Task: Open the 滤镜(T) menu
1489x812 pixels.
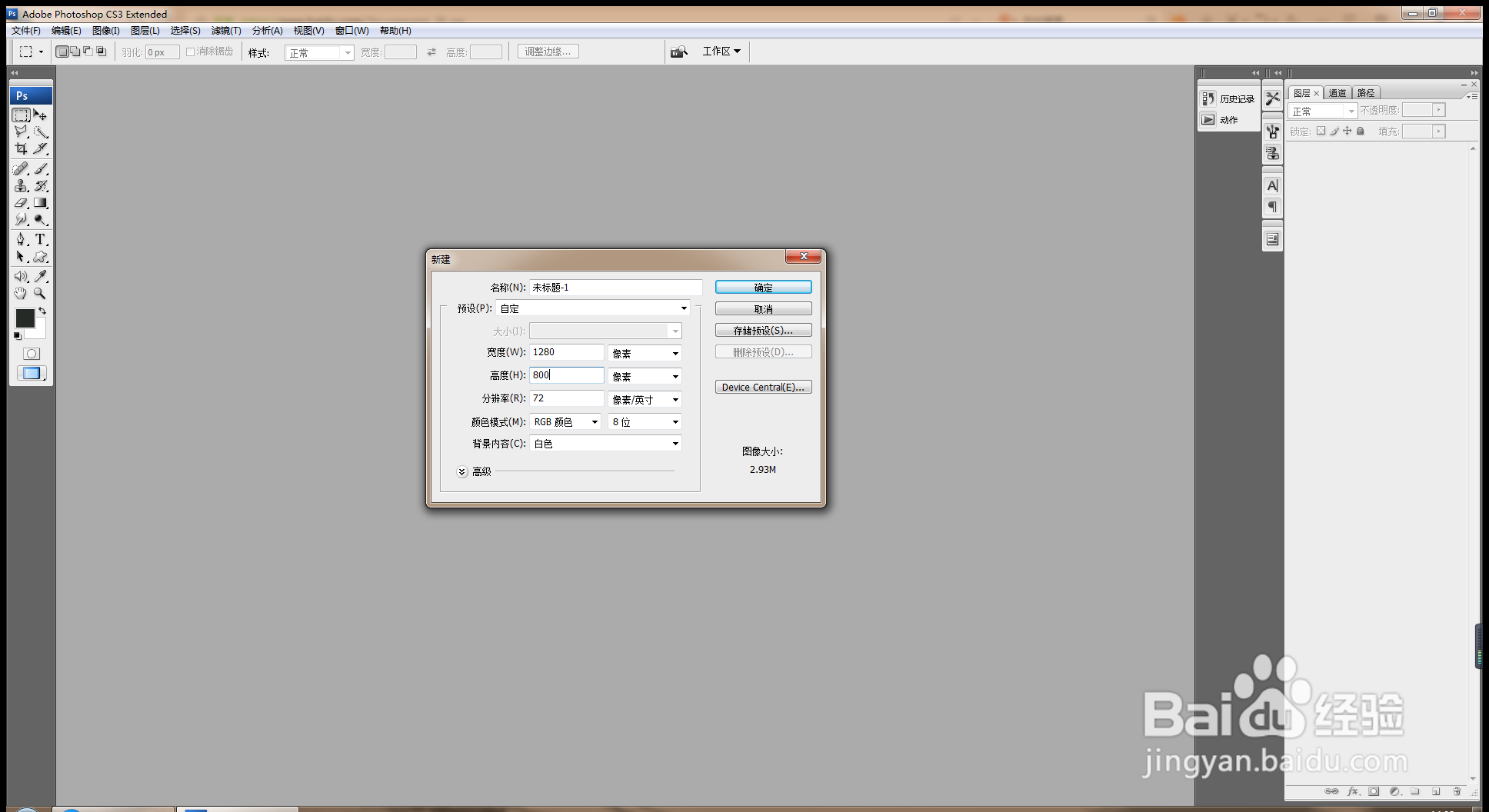Action: (x=226, y=31)
